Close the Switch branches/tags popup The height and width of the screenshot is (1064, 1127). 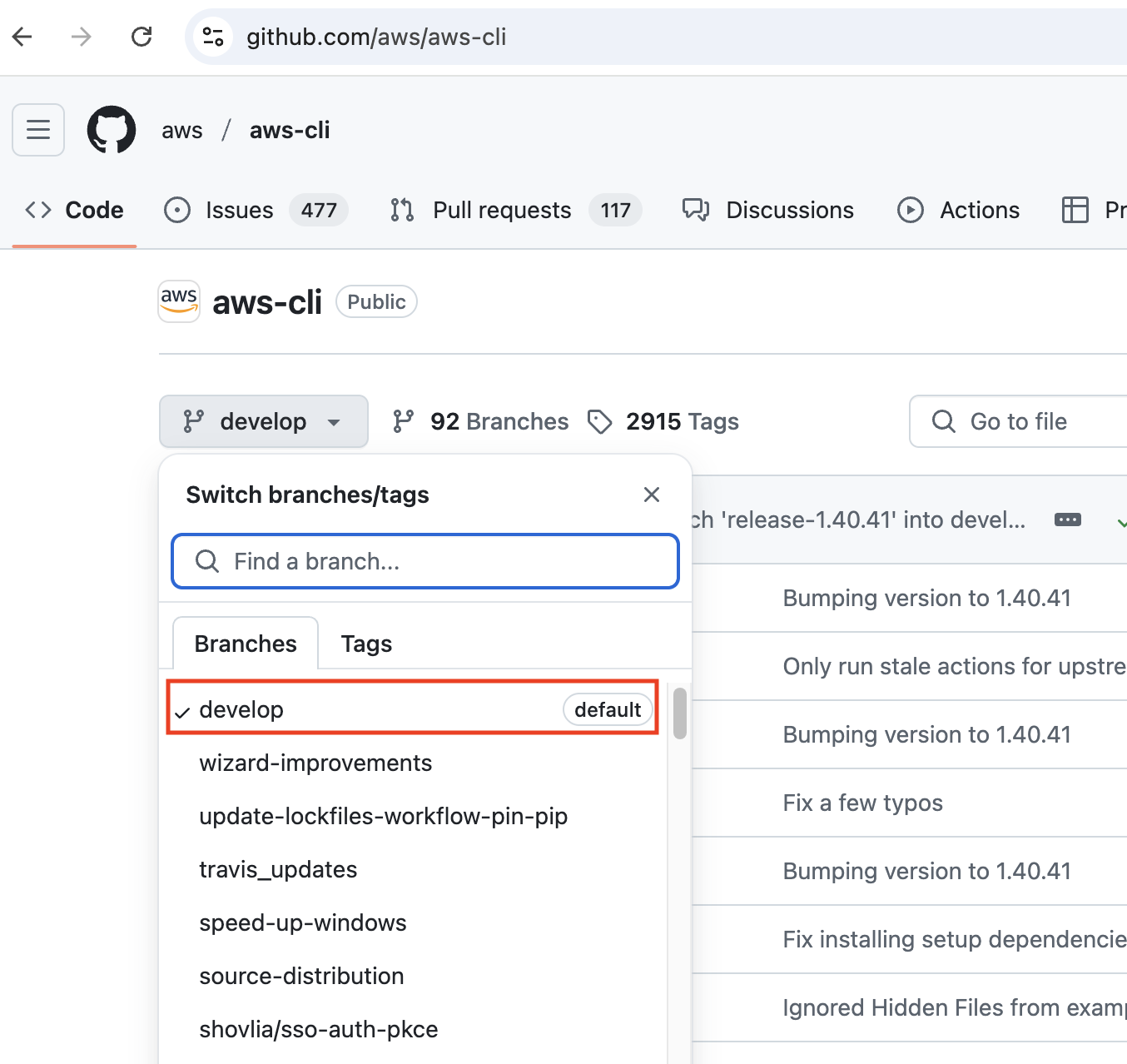point(652,495)
